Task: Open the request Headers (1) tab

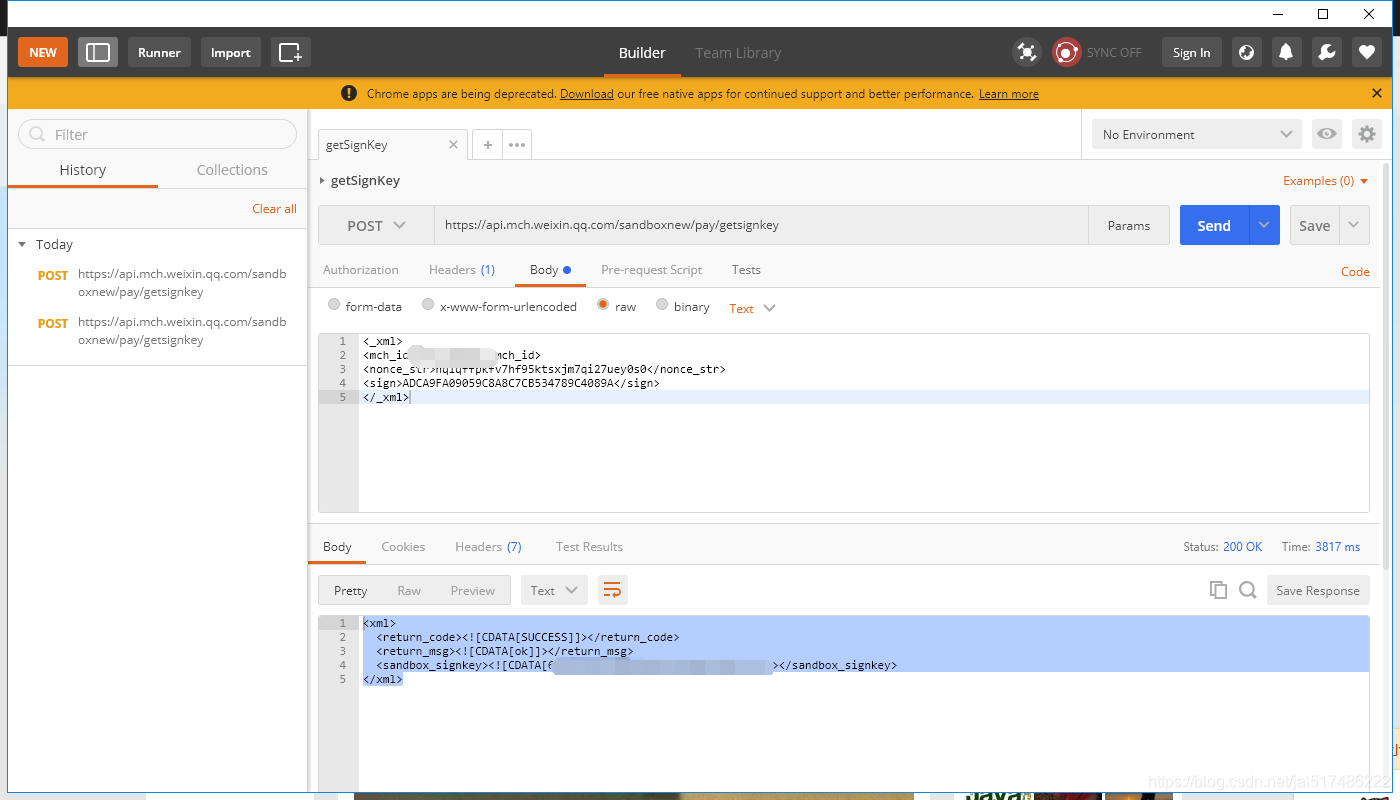Action: 462,270
